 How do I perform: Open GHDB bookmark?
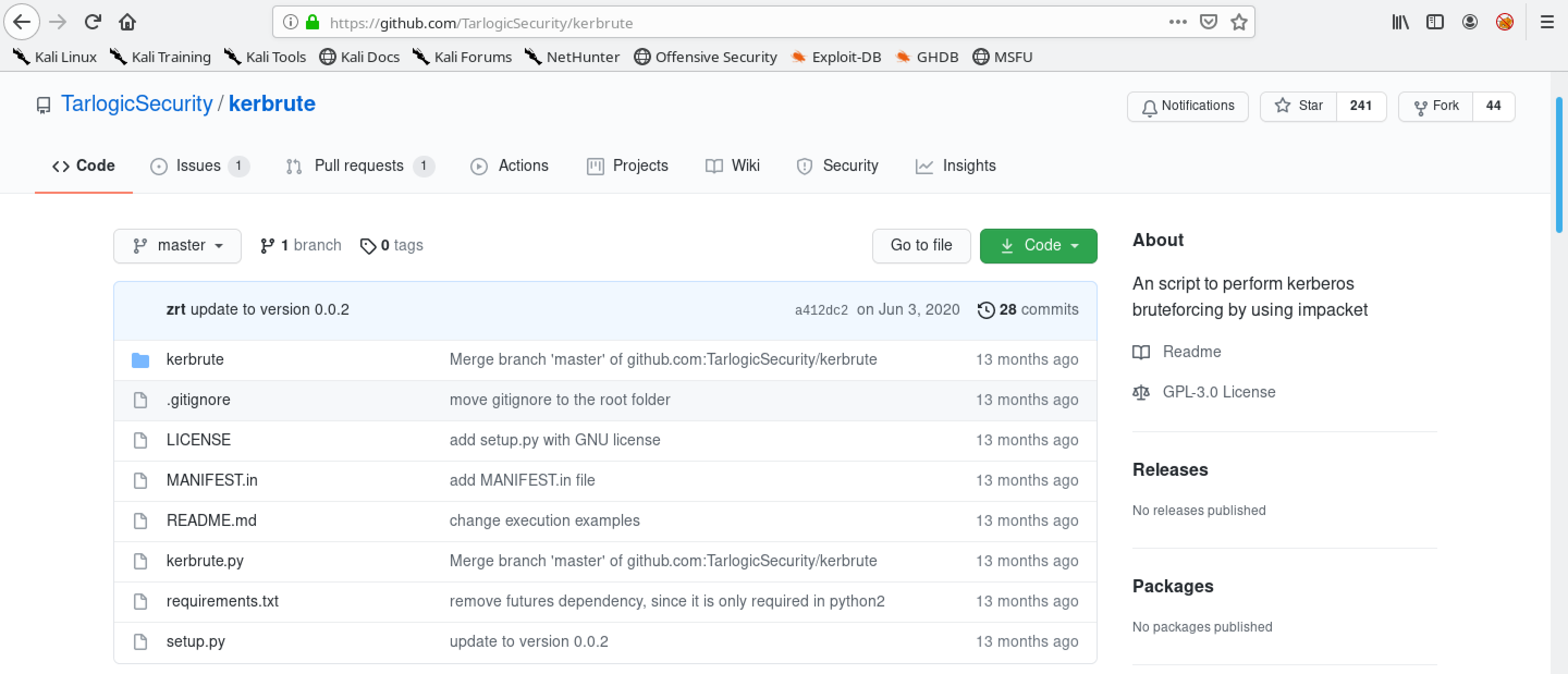(927, 57)
